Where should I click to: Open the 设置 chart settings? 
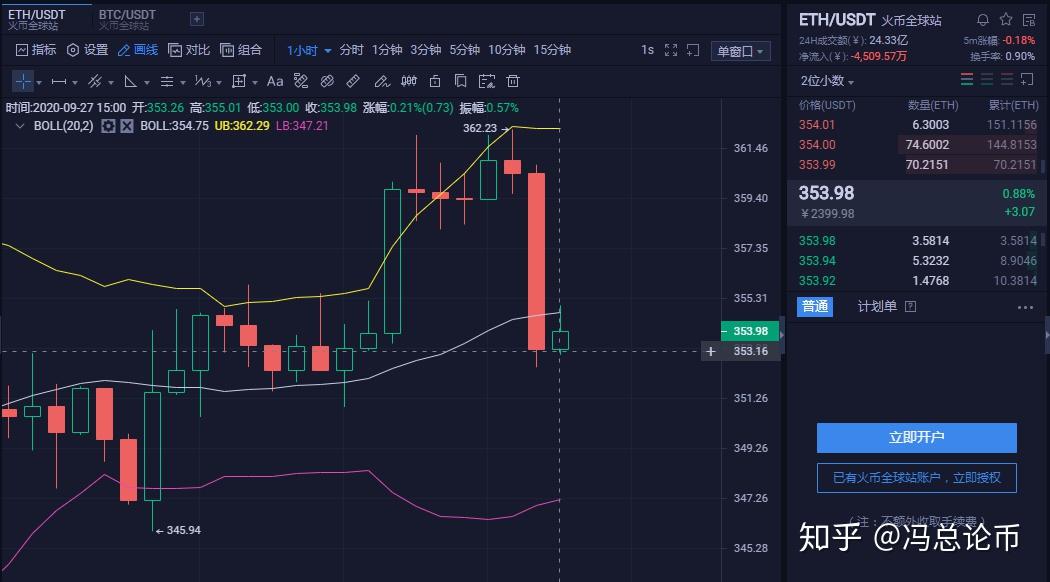87,50
